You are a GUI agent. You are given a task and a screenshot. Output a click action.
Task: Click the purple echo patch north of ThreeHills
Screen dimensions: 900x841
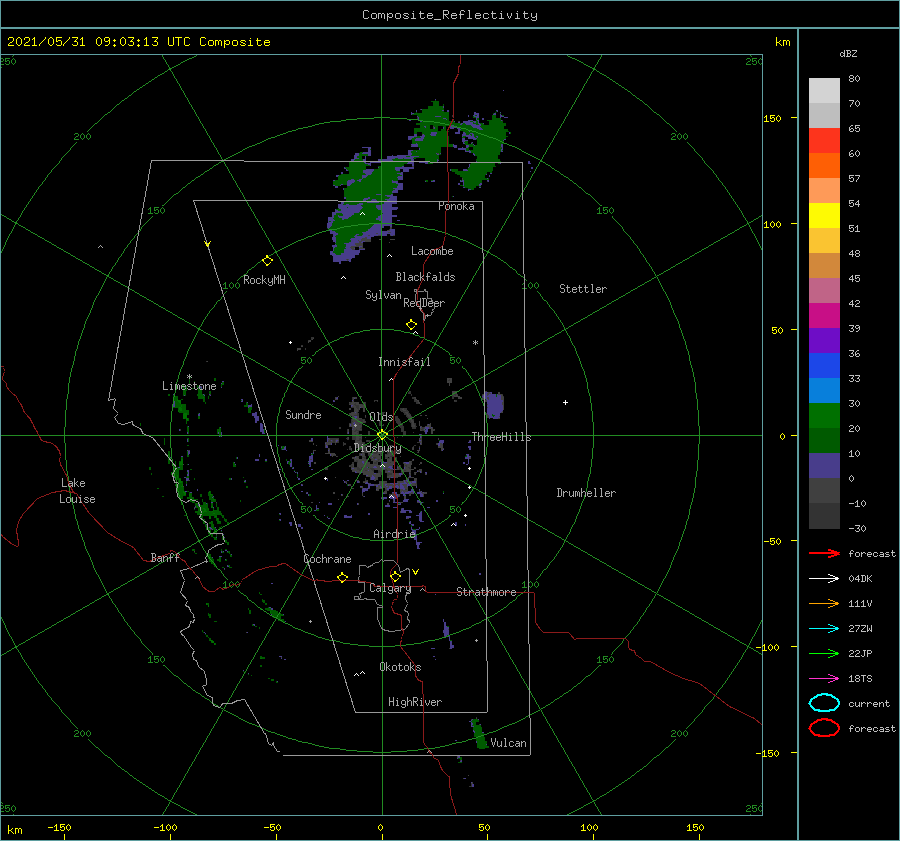tap(494, 405)
